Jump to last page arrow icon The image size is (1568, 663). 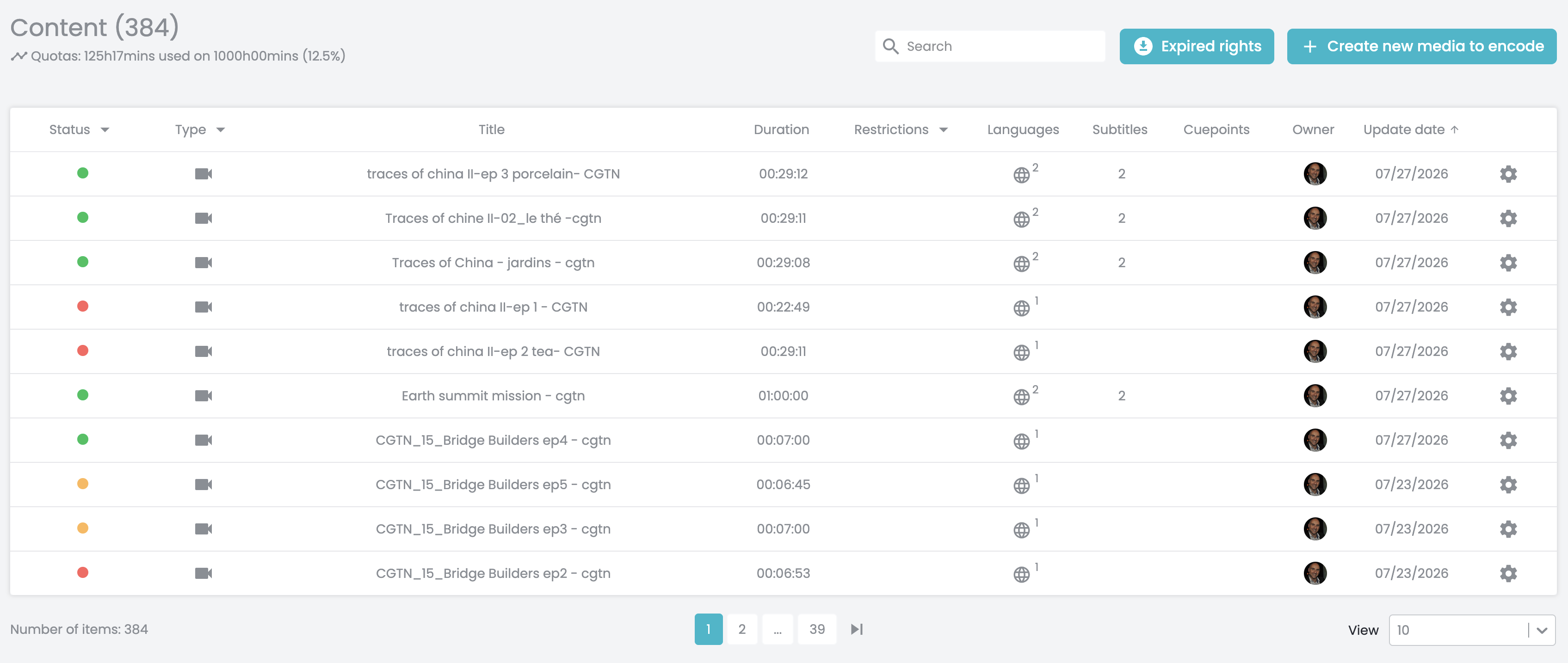pyautogui.click(x=857, y=629)
